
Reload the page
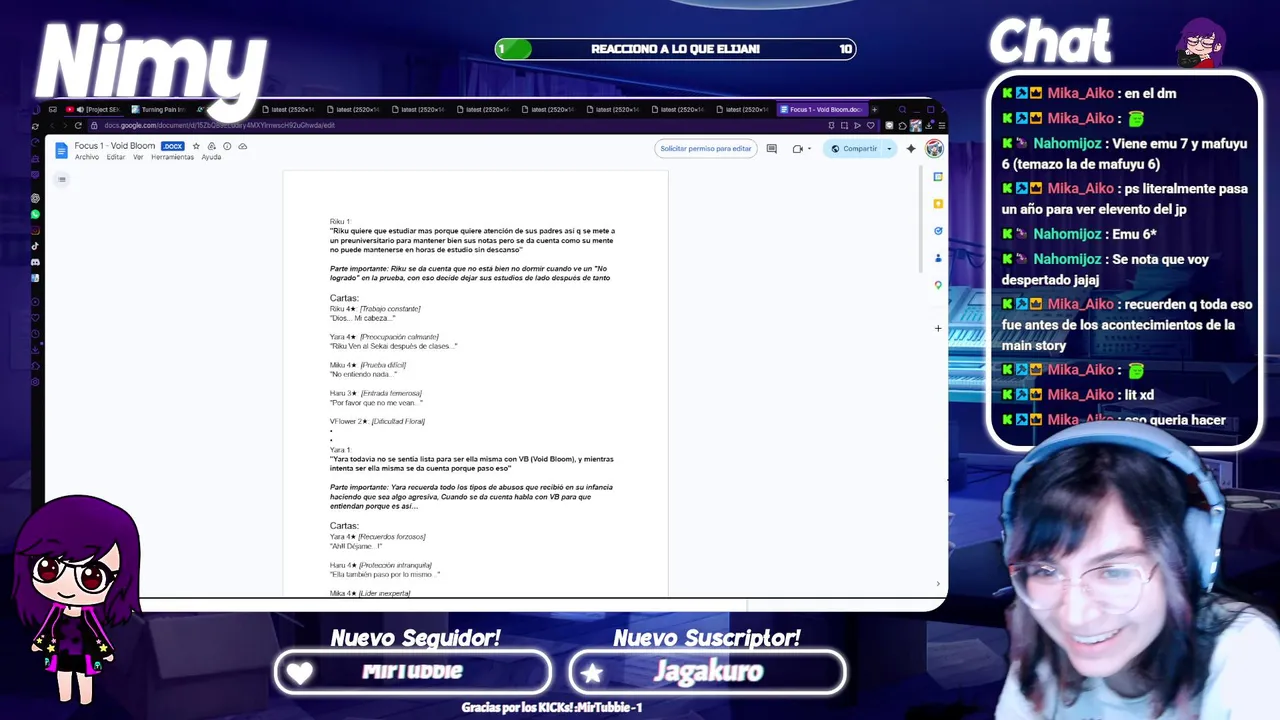pos(78,125)
